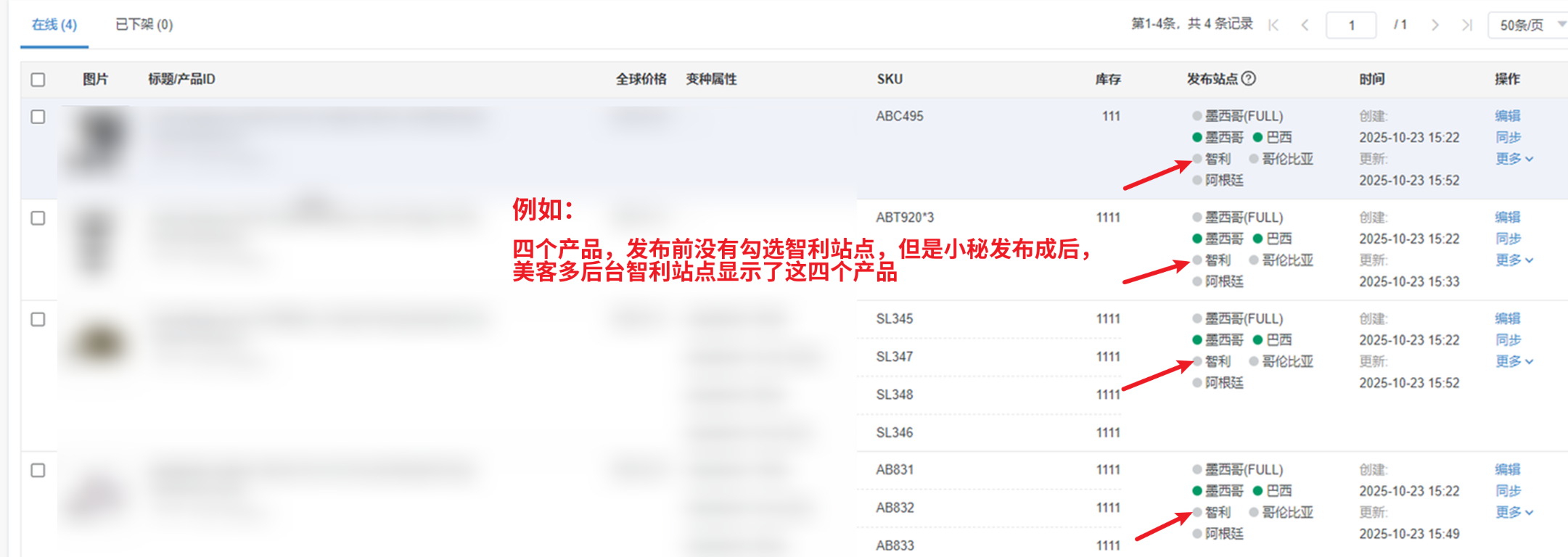Screen dimensions: 1568x557
Task: Go to the first page using pagination icon
Action: pyautogui.click(x=1273, y=25)
